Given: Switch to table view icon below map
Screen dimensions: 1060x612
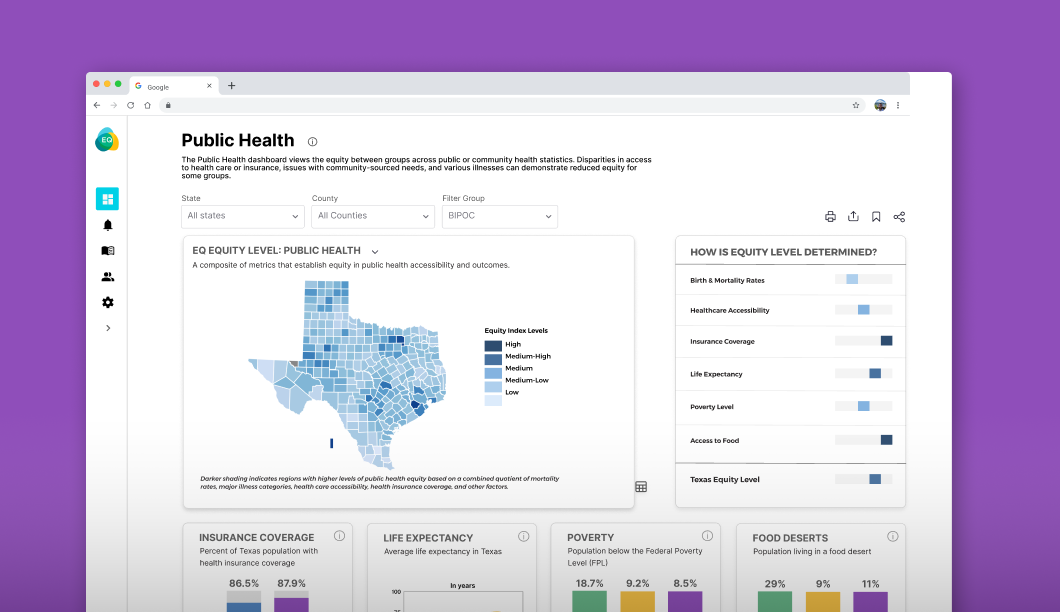Looking at the screenshot, I should [641, 487].
